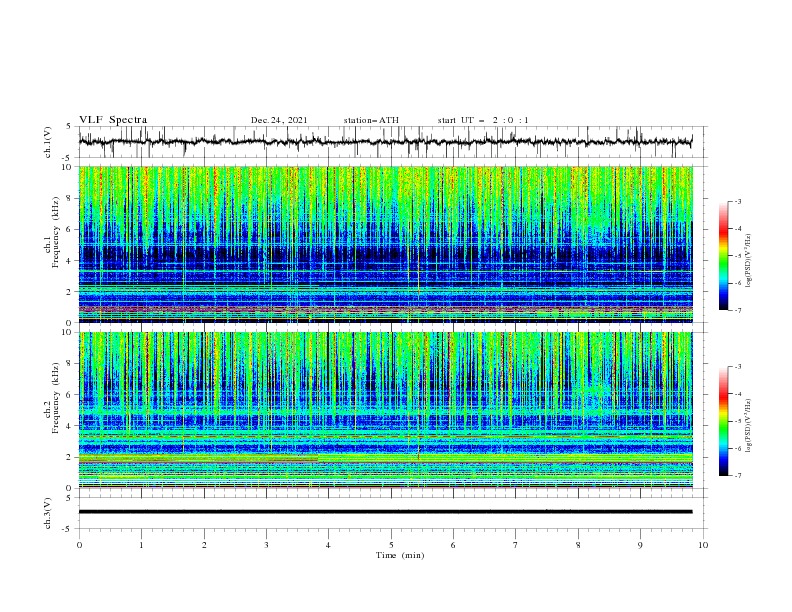The width and height of the screenshot is (792, 612).
Task: Click the time axis tick label '0'
Action: pos(79,545)
